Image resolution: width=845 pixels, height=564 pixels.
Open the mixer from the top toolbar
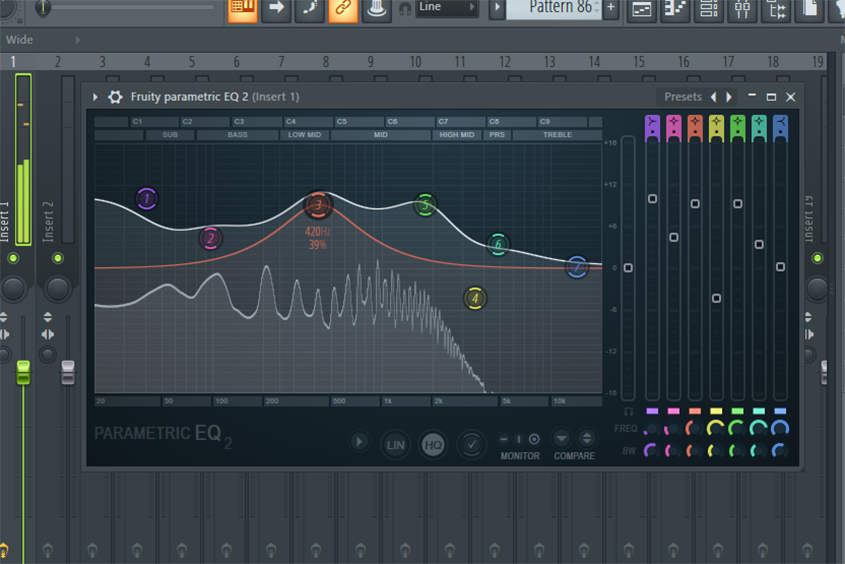pyautogui.click(x=742, y=9)
